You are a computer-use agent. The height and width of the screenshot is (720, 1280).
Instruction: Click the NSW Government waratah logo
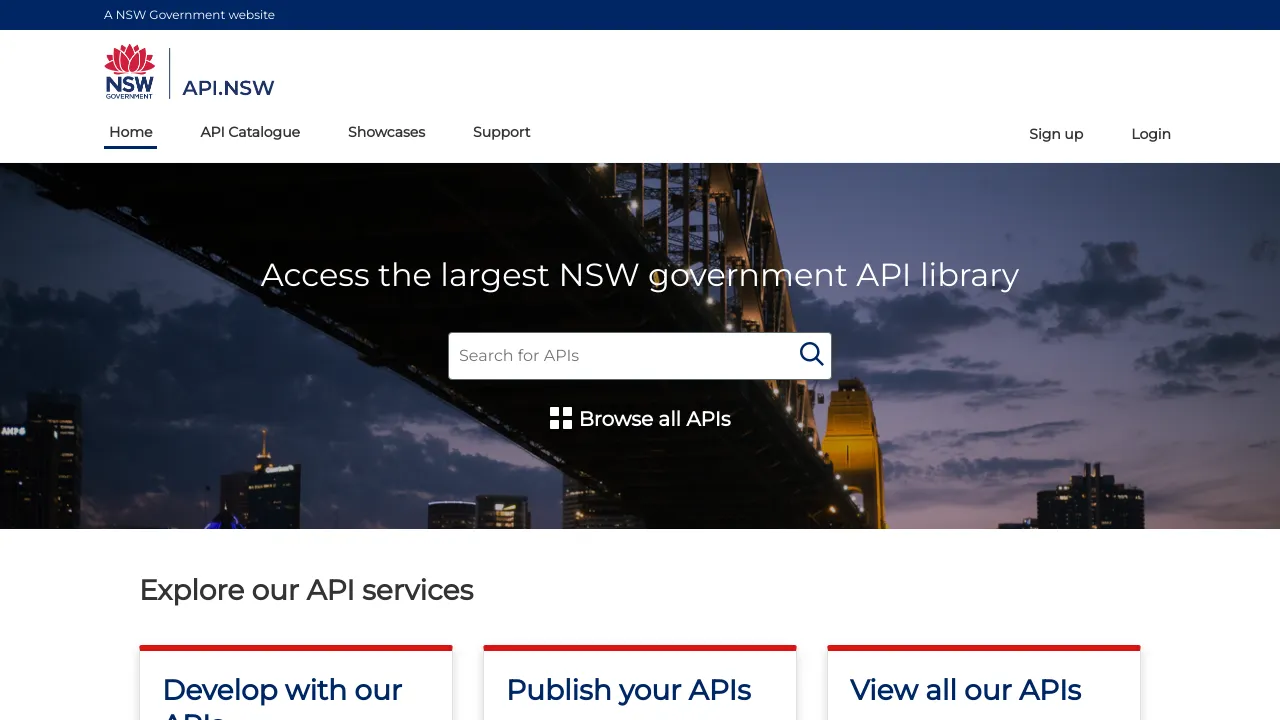click(x=130, y=72)
